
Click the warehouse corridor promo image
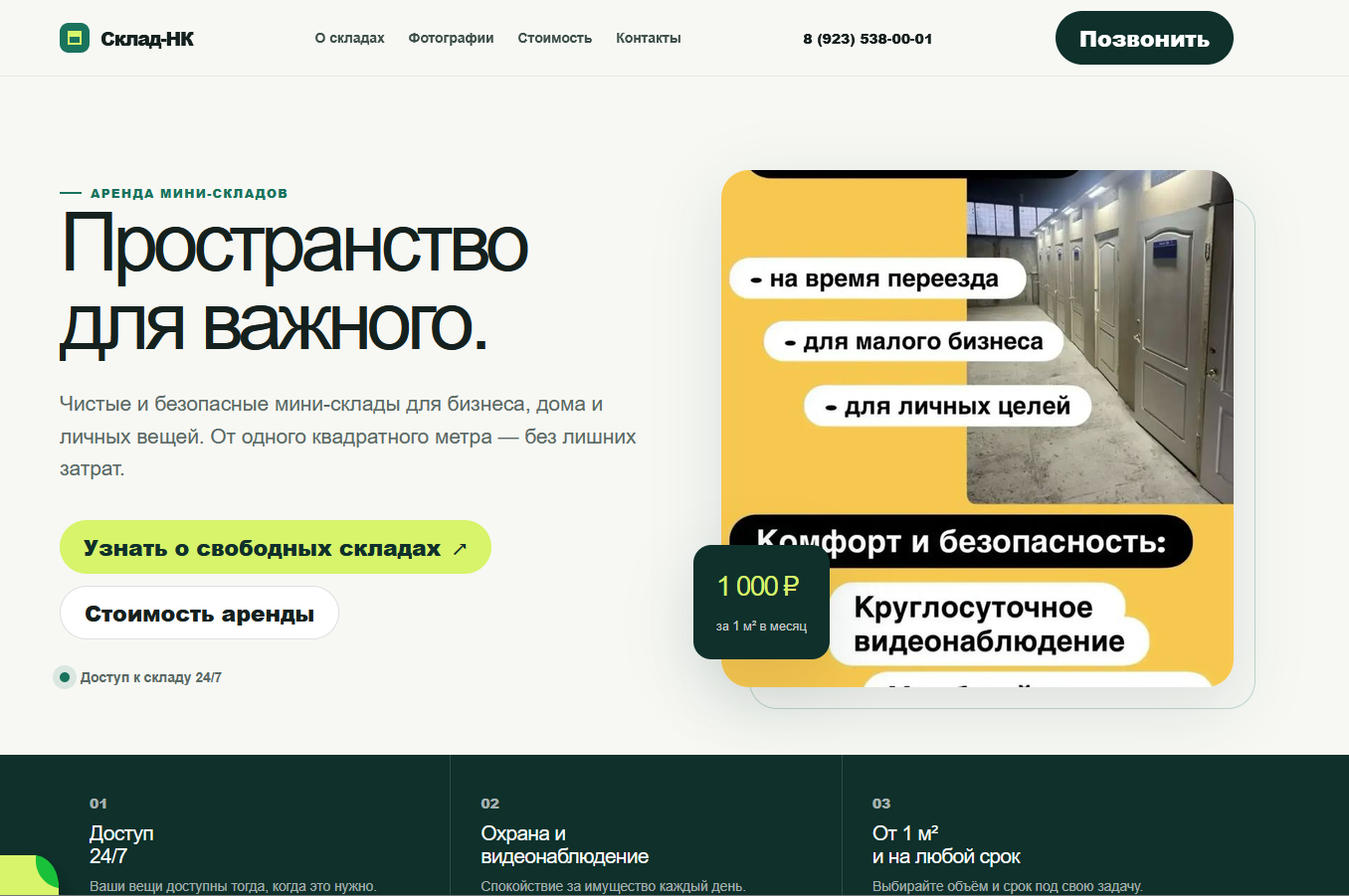977,428
